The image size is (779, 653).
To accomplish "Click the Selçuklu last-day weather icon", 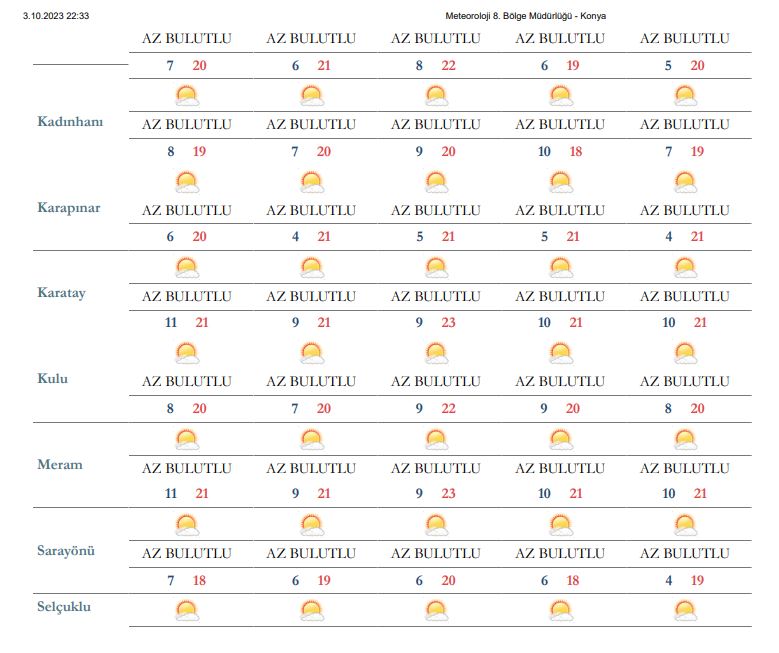I will [x=686, y=611].
